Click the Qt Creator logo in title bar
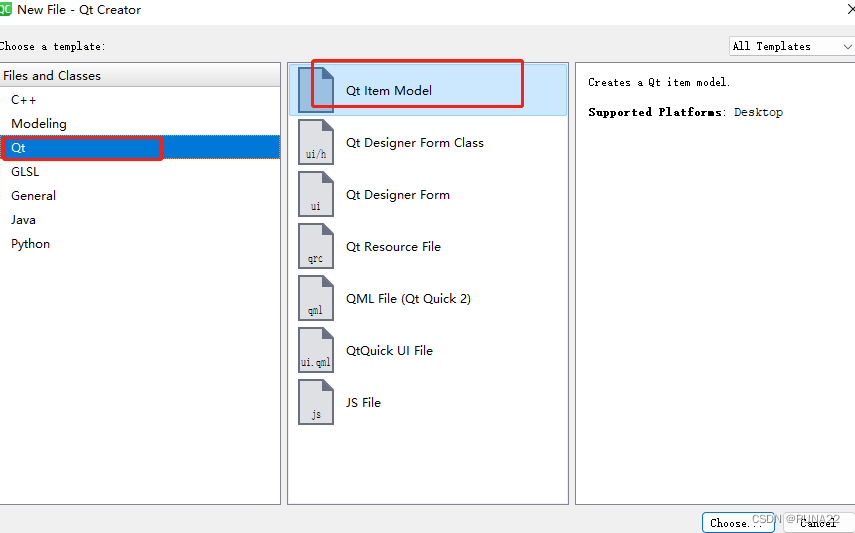Screen dimensions: 855x533 [x=5, y=9]
